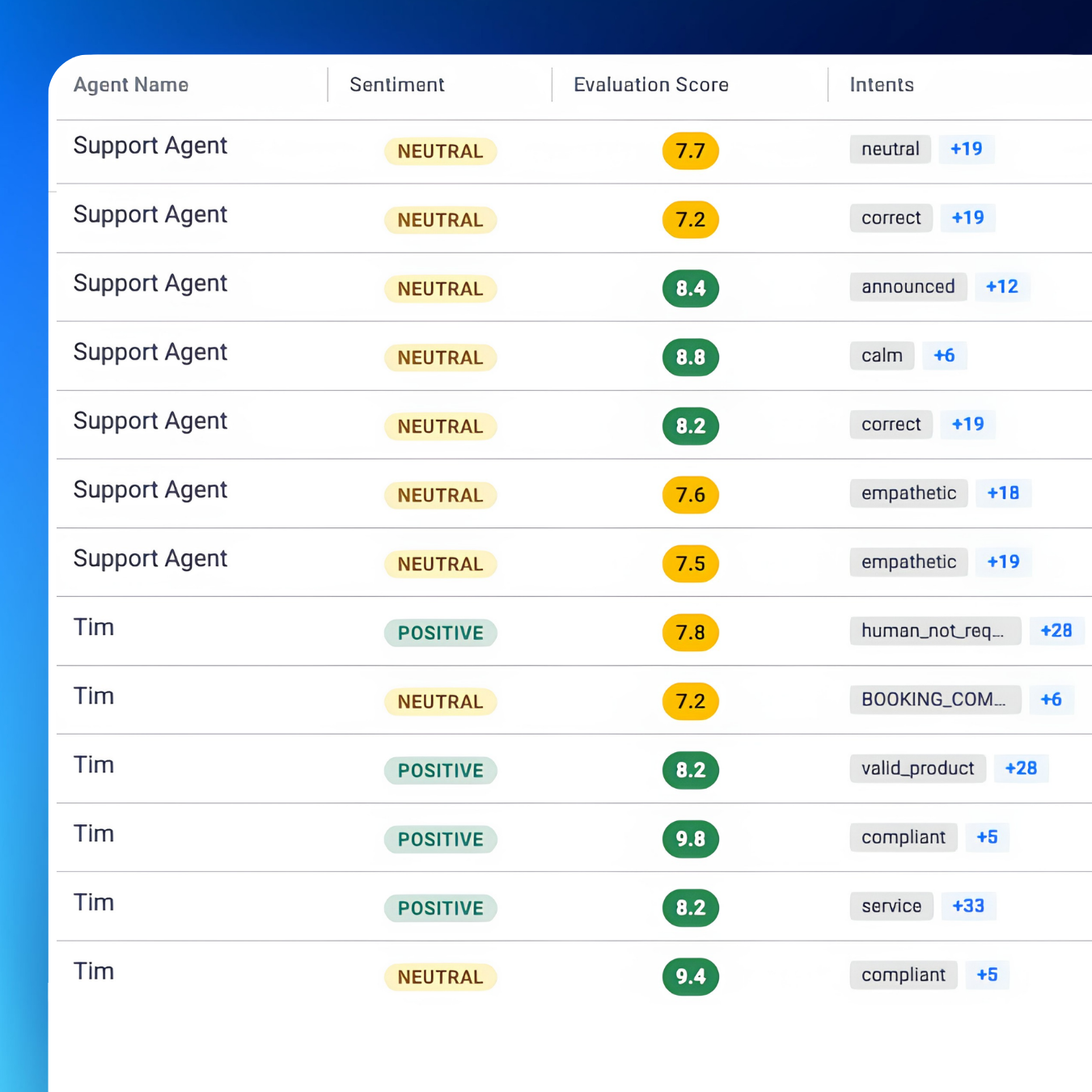The width and height of the screenshot is (1092, 1092).
Task: Select the Support Agent row scoring 8.4
Action: click(x=574, y=287)
